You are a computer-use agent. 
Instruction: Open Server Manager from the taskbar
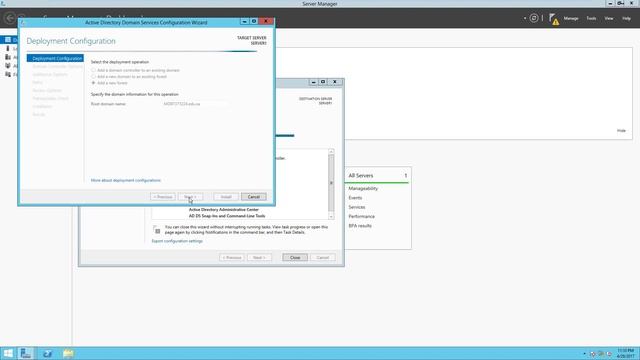click(26, 353)
